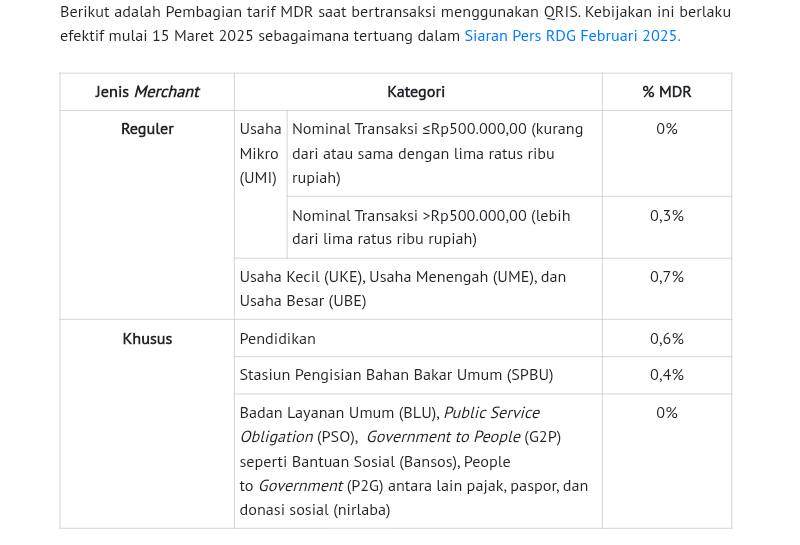This screenshot has height=545, width=800.
Task: Click the 0,7% MDR value
Action: point(666,277)
